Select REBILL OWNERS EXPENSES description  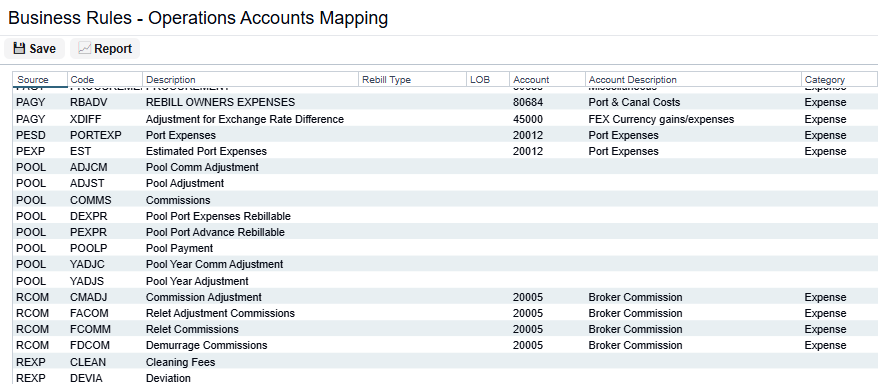220,102
